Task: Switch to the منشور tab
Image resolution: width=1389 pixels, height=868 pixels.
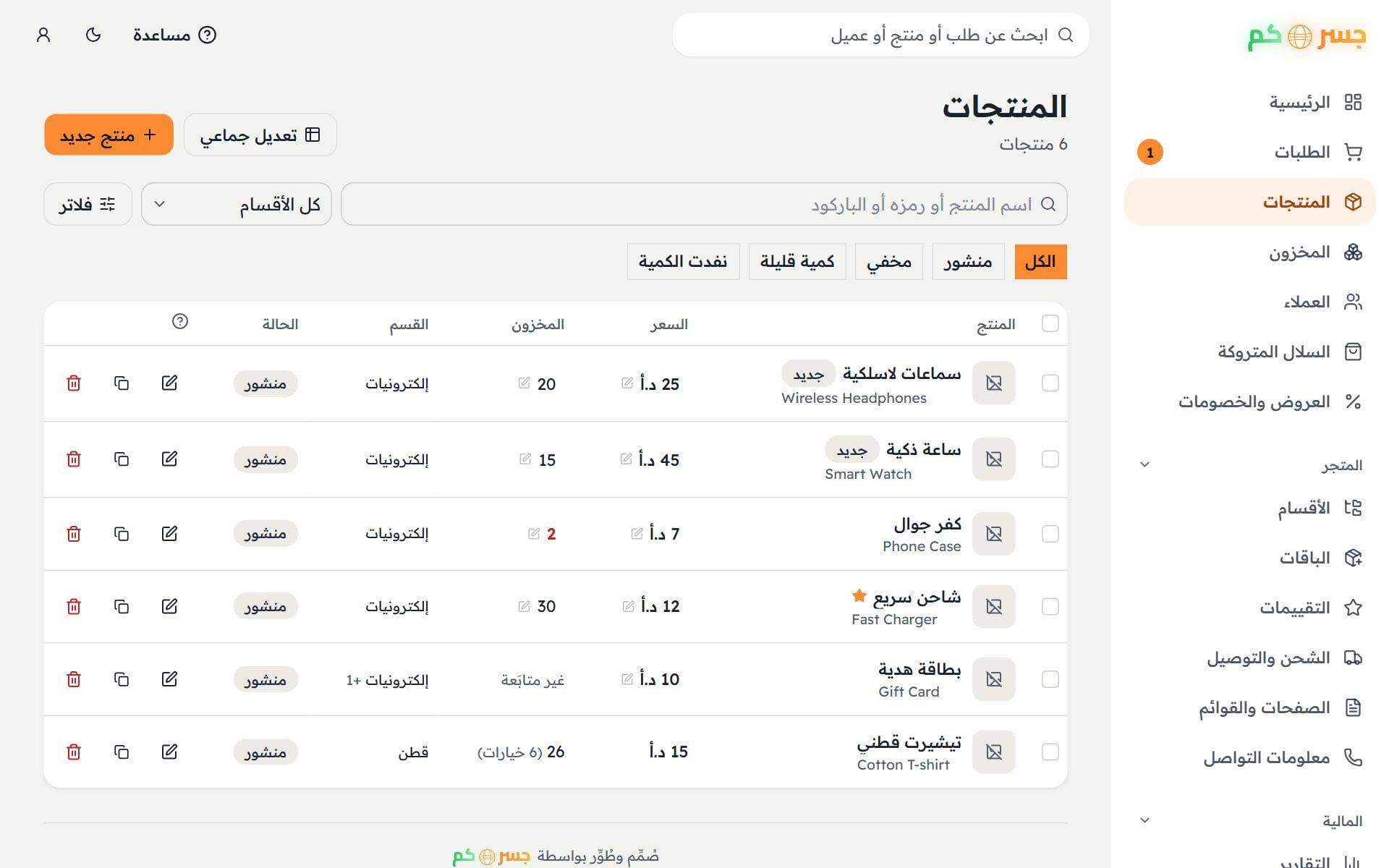Action: click(968, 262)
